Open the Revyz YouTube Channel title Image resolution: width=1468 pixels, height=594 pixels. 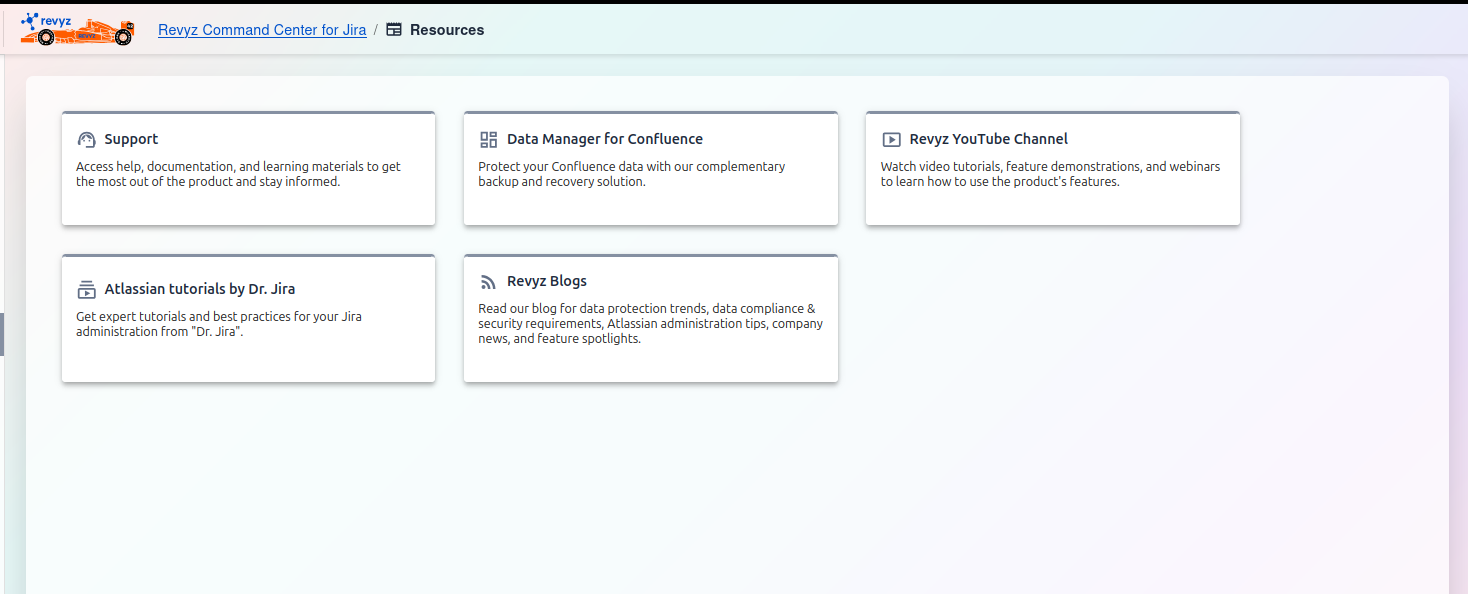(x=988, y=139)
